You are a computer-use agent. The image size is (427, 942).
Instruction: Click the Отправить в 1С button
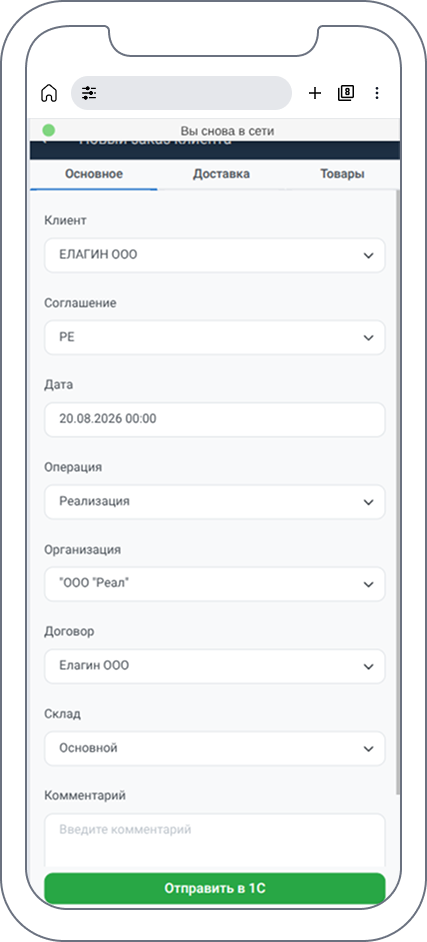click(214, 889)
